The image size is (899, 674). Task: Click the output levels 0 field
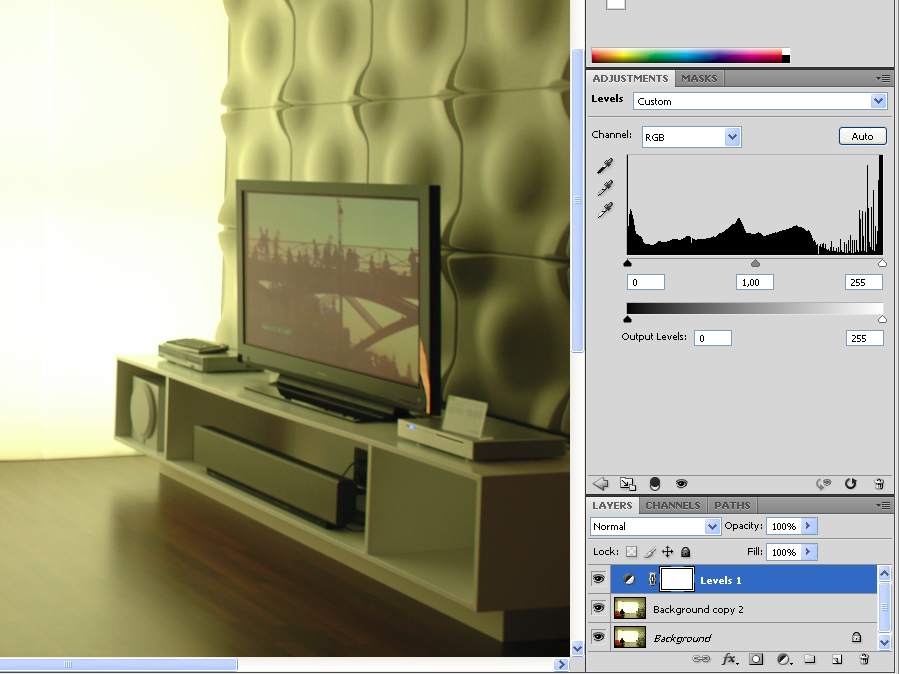coord(713,338)
